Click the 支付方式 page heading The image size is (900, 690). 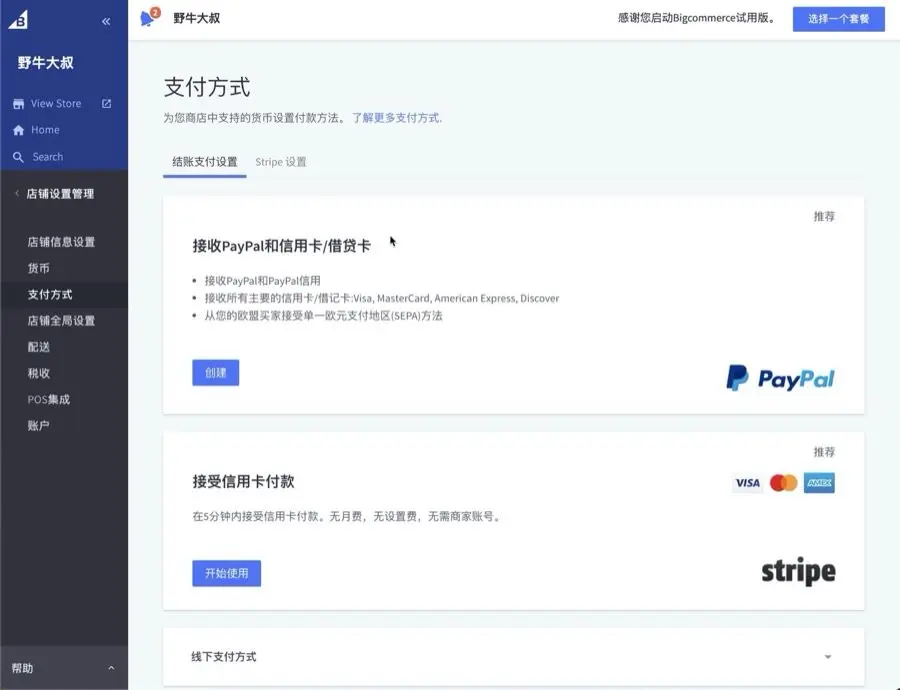[x=207, y=87]
